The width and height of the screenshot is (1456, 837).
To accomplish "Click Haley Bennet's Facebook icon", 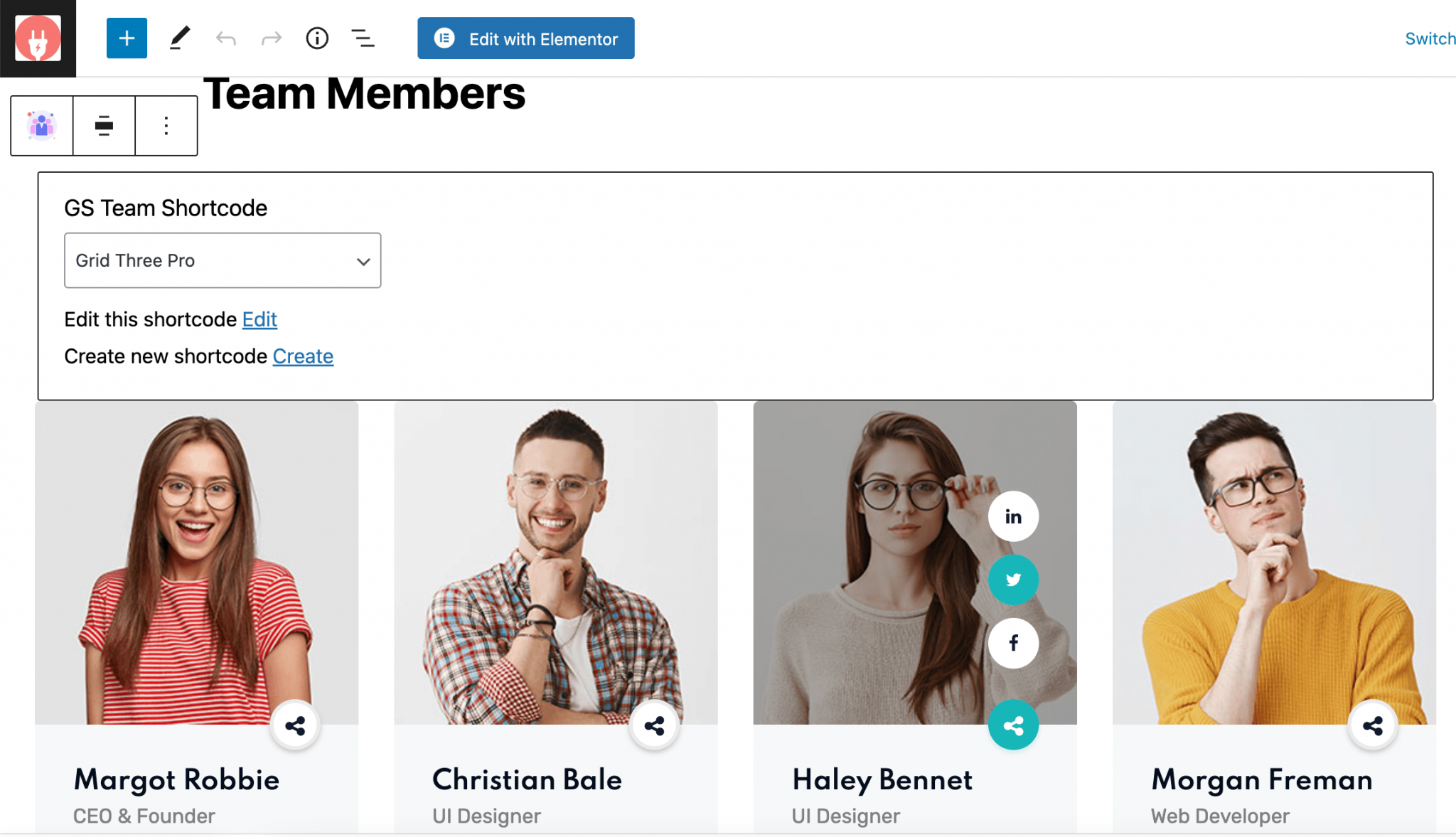I will [x=1013, y=643].
